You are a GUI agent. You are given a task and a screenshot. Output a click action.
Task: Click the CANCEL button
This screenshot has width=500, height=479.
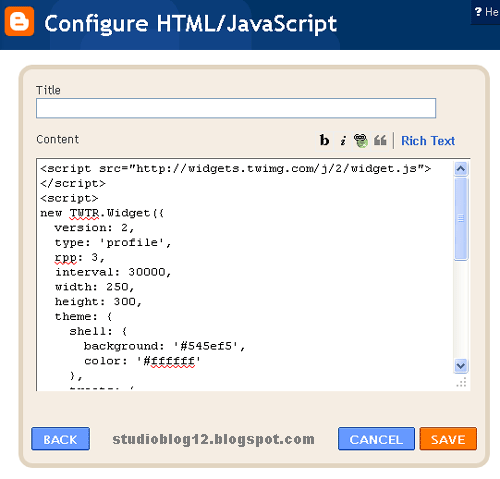pos(376,439)
